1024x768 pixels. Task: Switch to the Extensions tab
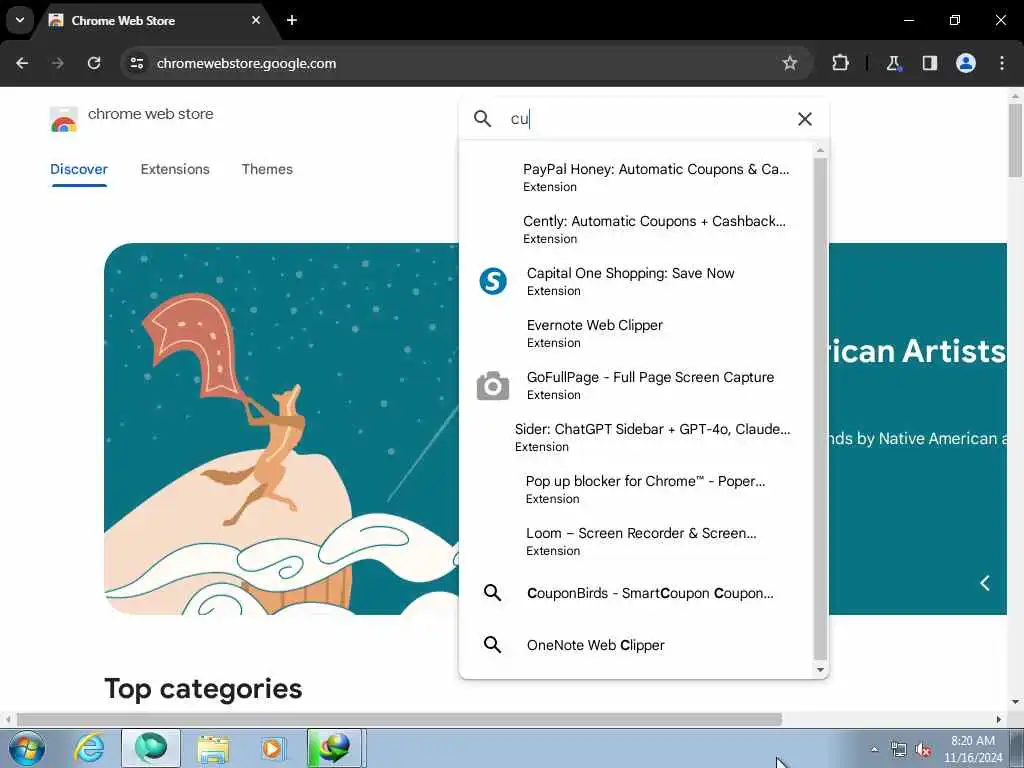coord(175,169)
